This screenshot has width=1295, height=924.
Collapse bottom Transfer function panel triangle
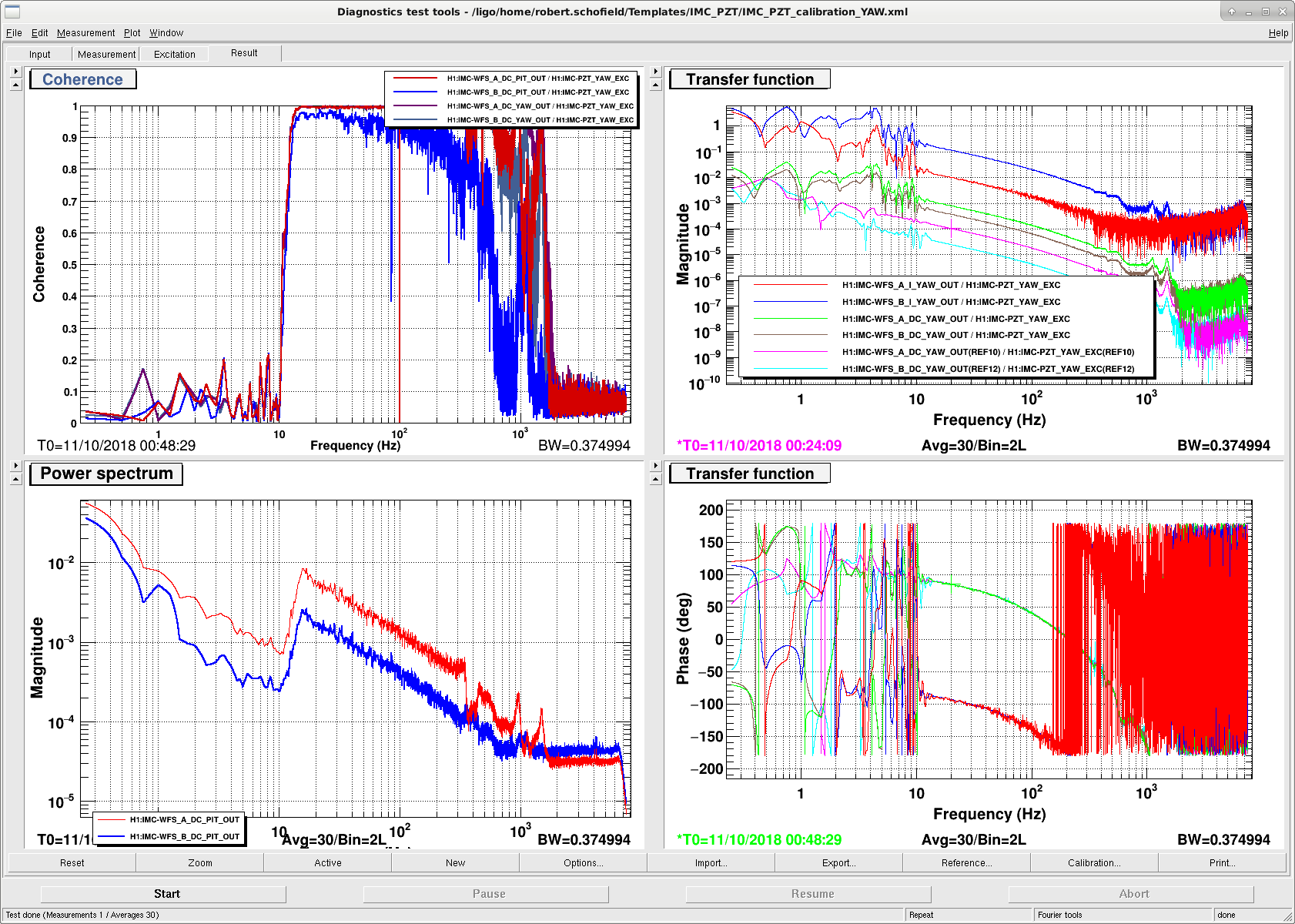[x=656, y=480]
